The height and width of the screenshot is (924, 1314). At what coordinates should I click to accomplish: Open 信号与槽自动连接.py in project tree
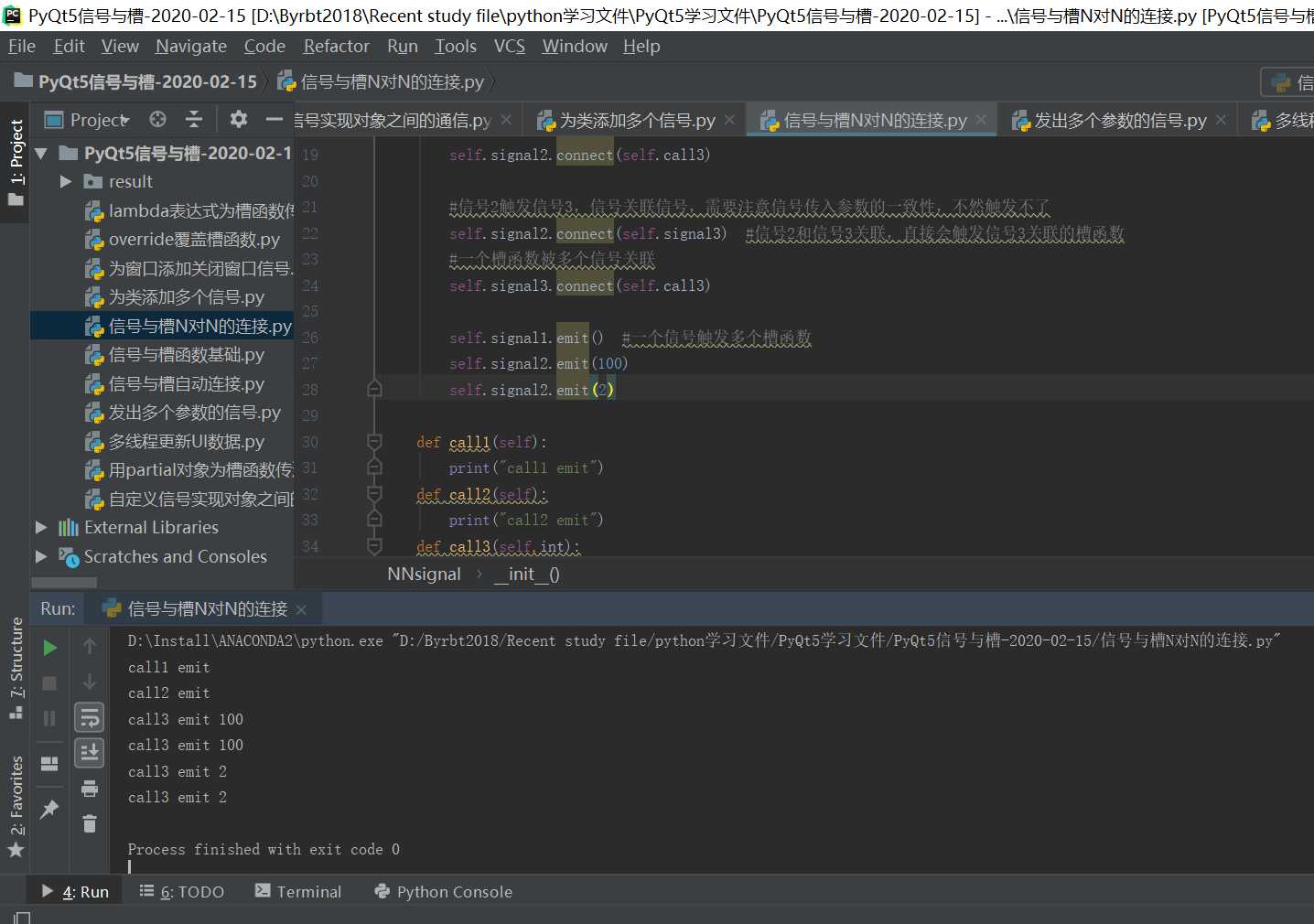[x=175, y=384]
